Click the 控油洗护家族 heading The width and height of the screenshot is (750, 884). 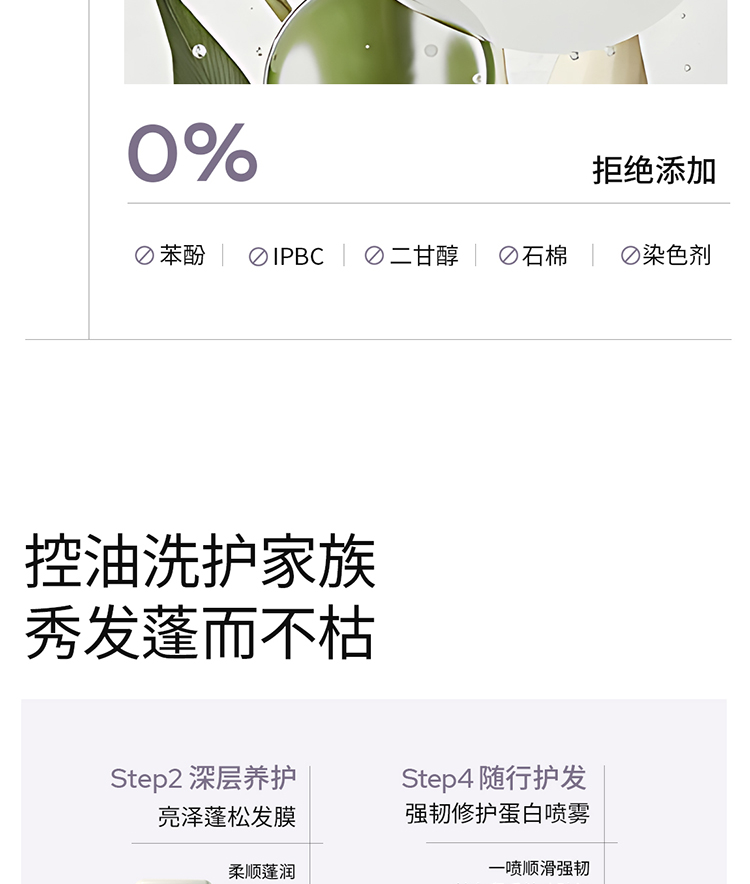200,562
